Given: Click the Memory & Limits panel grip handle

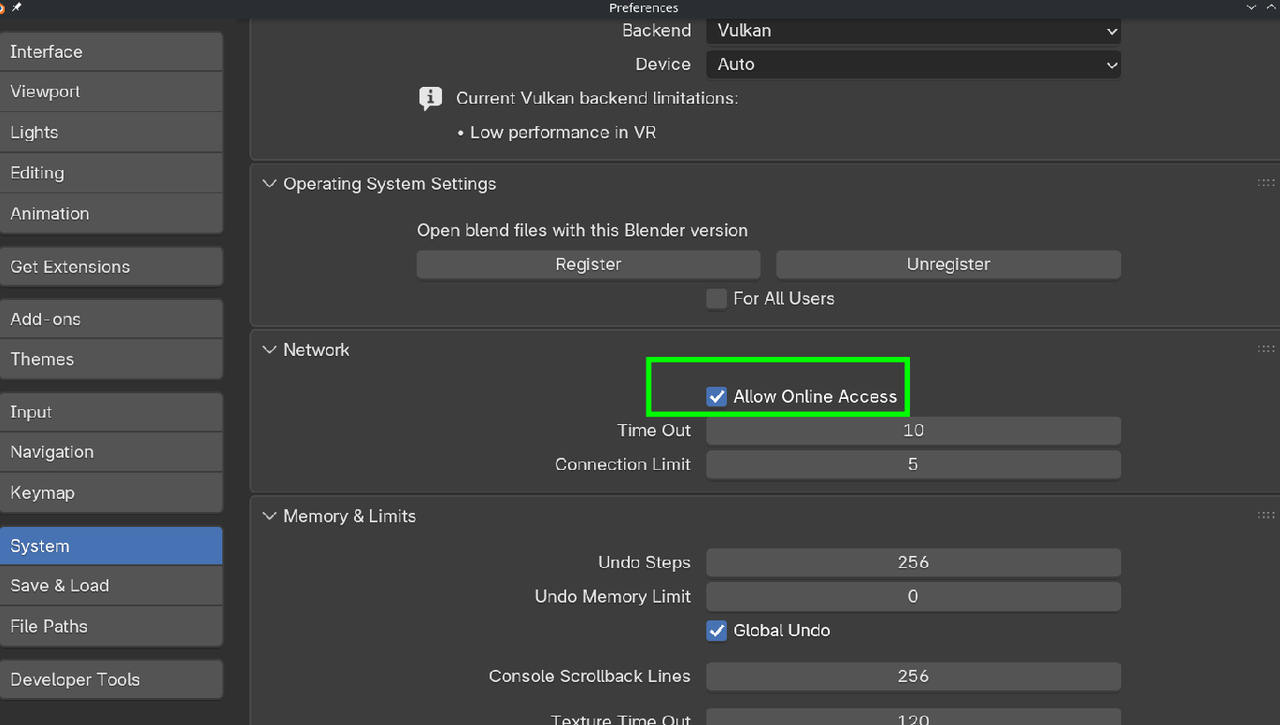Looking at the screenshot, I should tap(1266, 515).
